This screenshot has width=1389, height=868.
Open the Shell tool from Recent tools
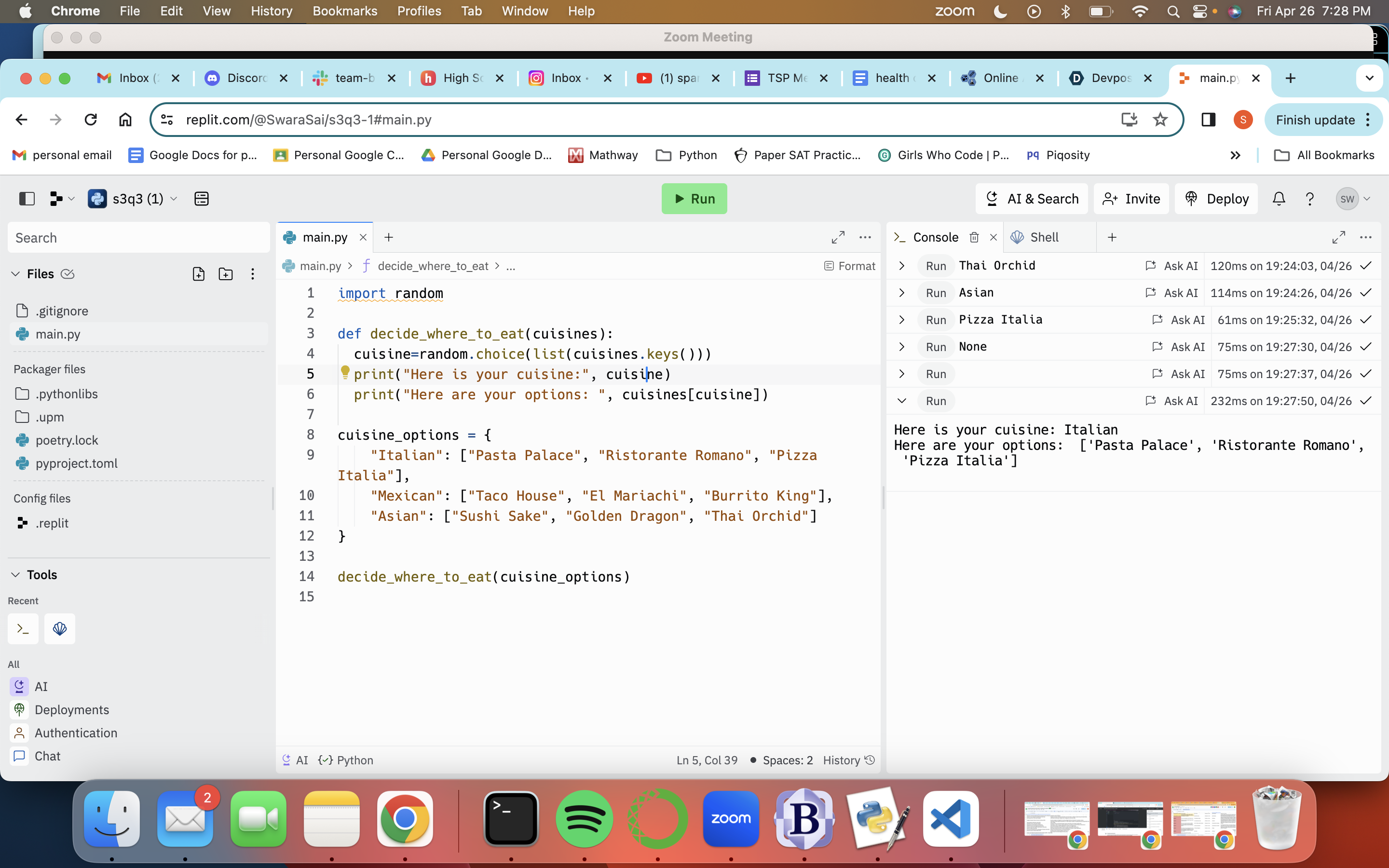59,629
